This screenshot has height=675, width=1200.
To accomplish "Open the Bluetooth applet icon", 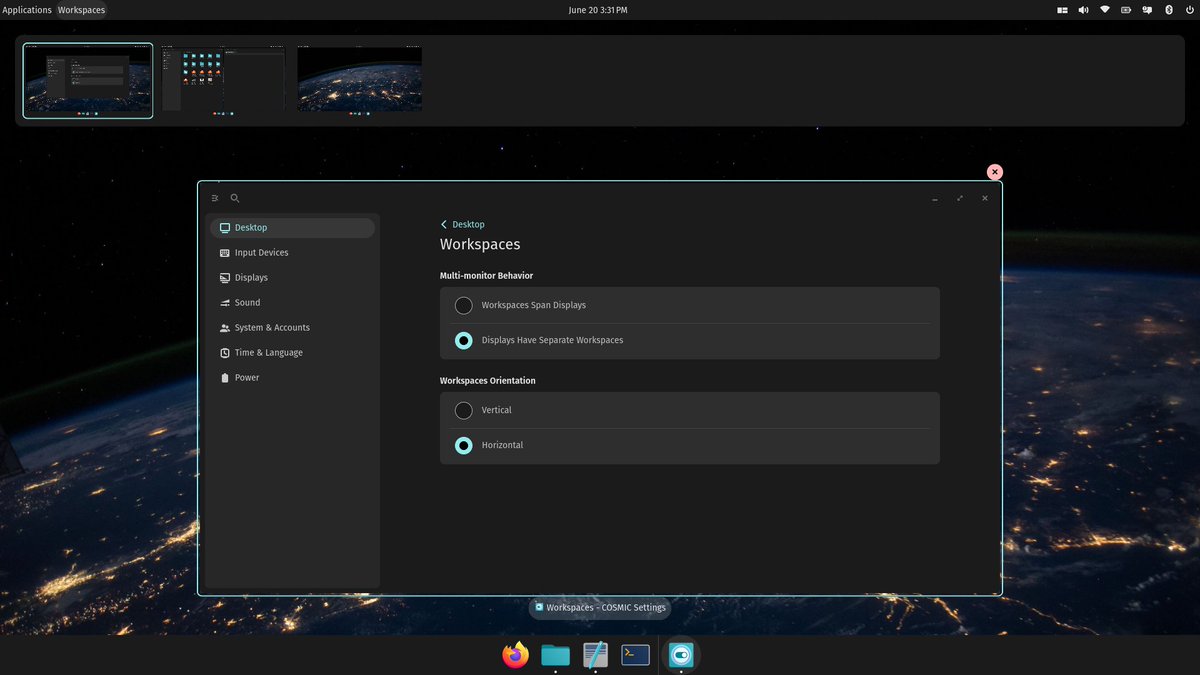I will click(x=1168, y=10).
